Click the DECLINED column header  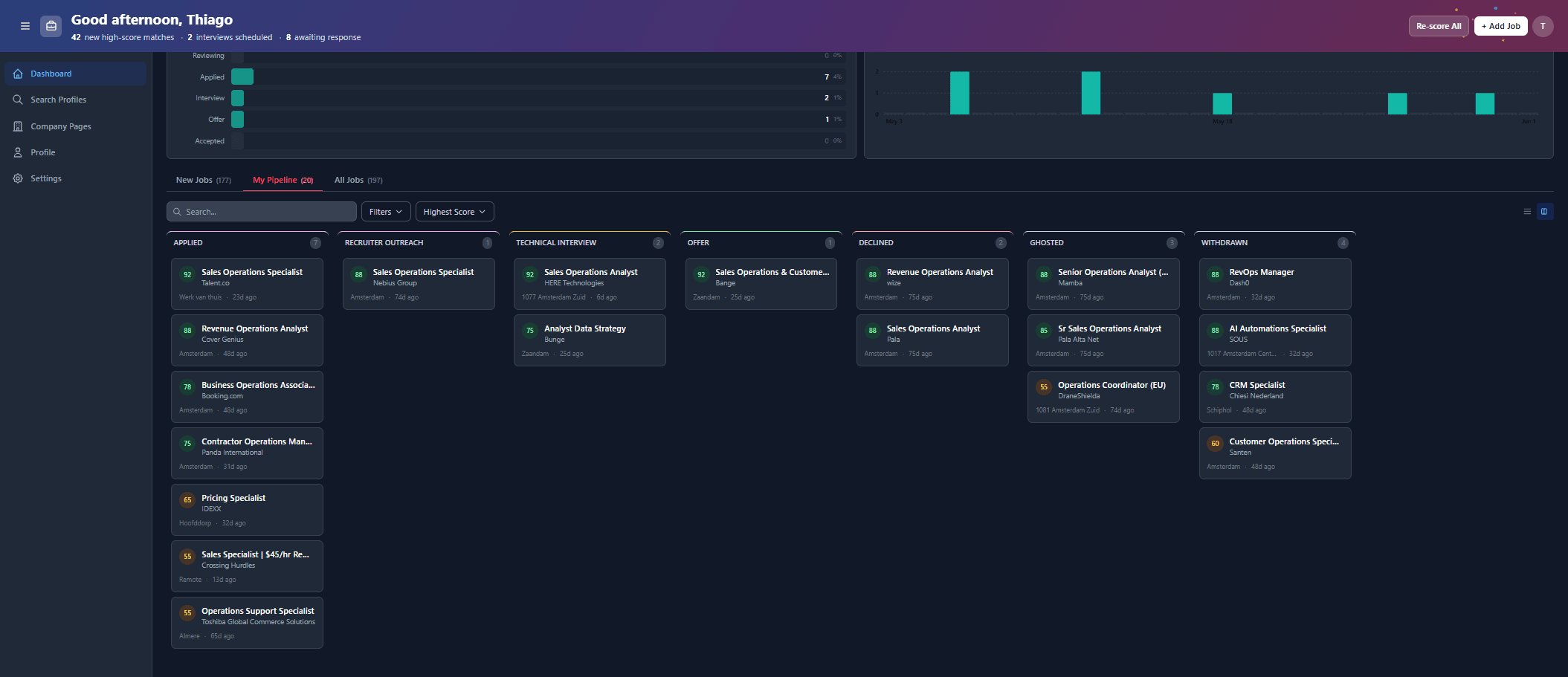[x=876, y=243]
